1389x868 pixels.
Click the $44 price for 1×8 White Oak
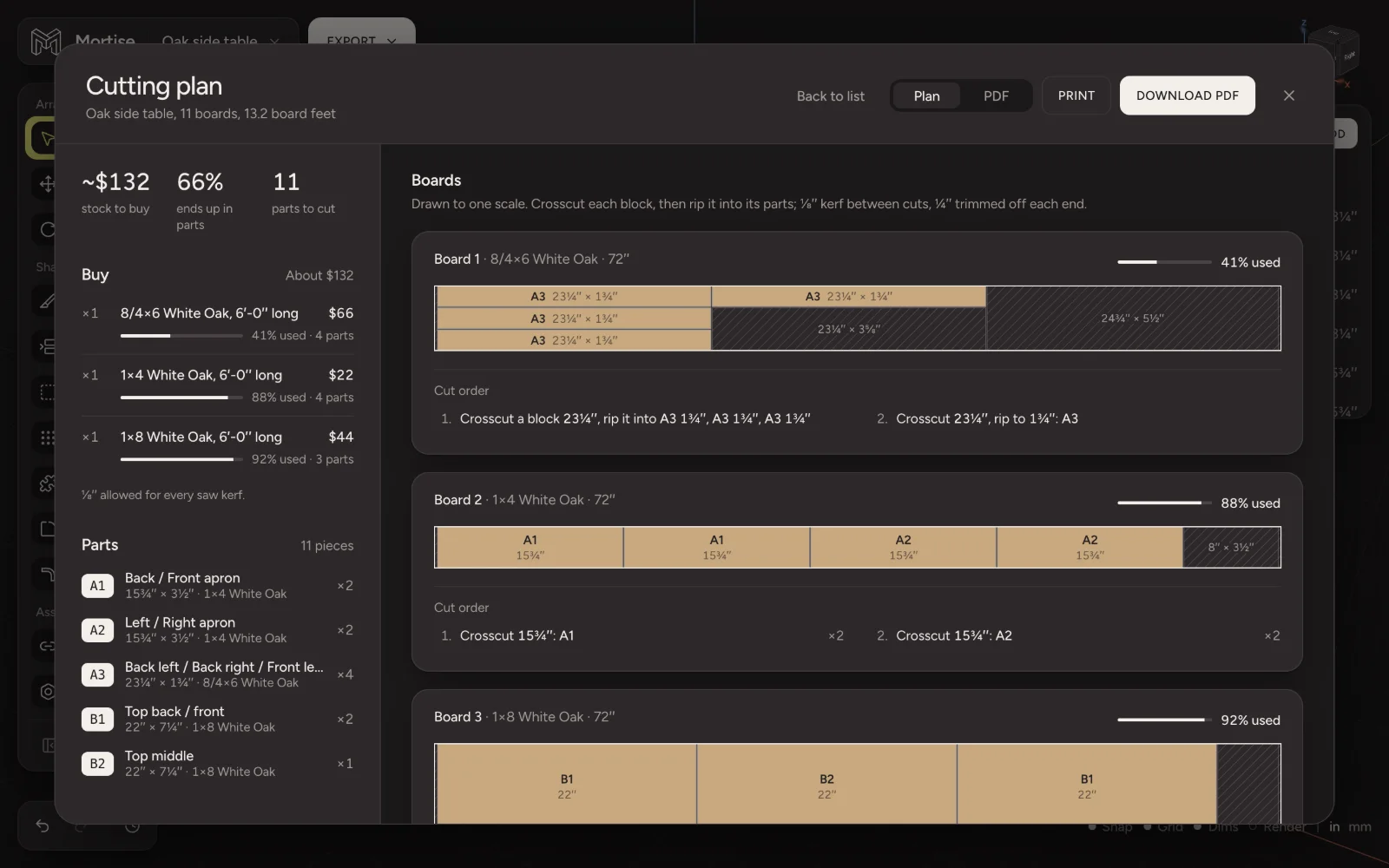point(341,437)
